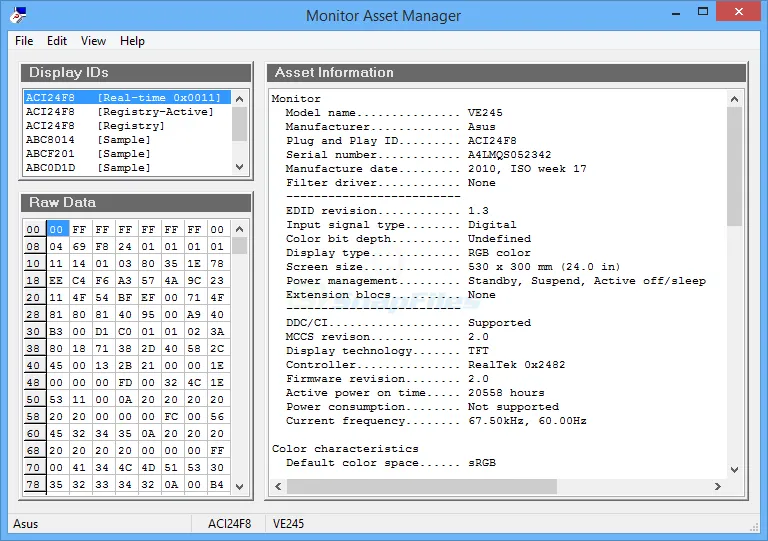This screenshot has height=541, width=768.
Task: Click Raw Data scroll up arrow
Action: click(240, 229)
